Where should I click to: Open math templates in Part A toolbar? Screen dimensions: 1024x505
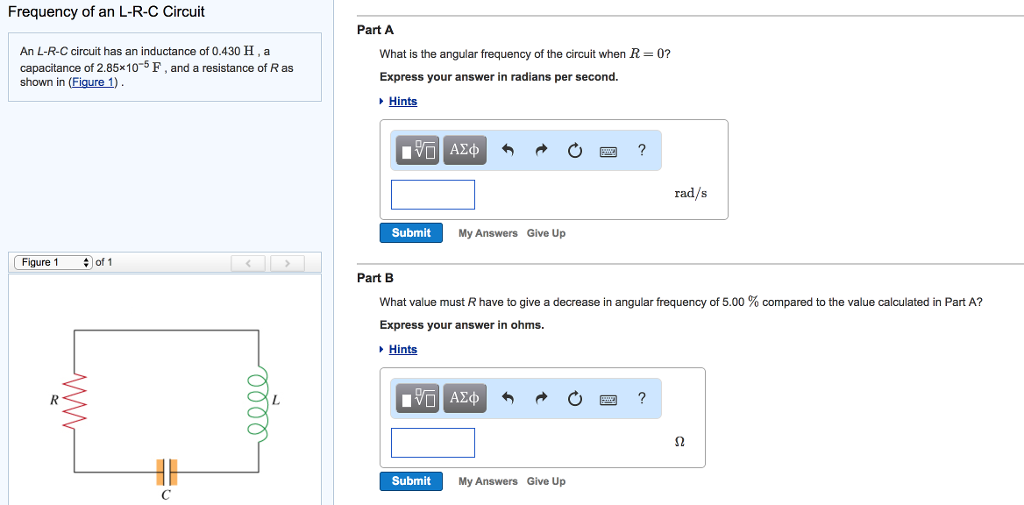pyautogui.click(x=418, y=150)
